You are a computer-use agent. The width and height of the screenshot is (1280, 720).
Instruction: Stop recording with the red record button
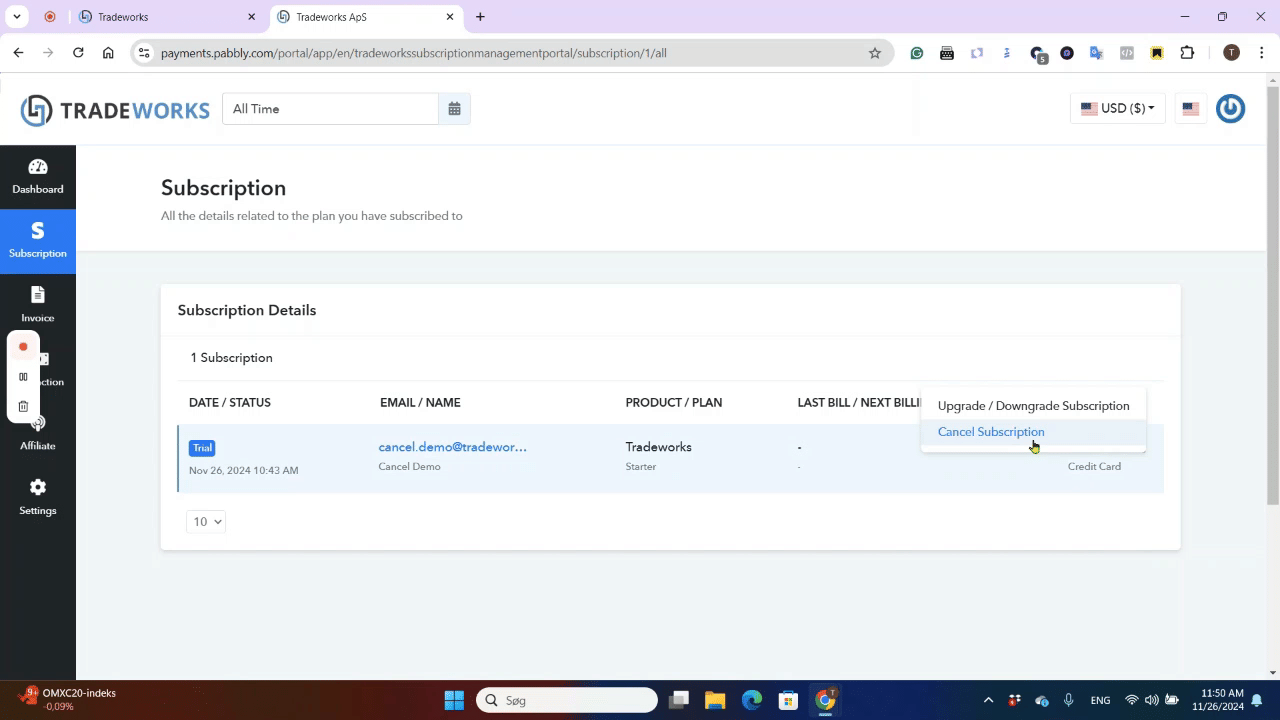(23, 347)
